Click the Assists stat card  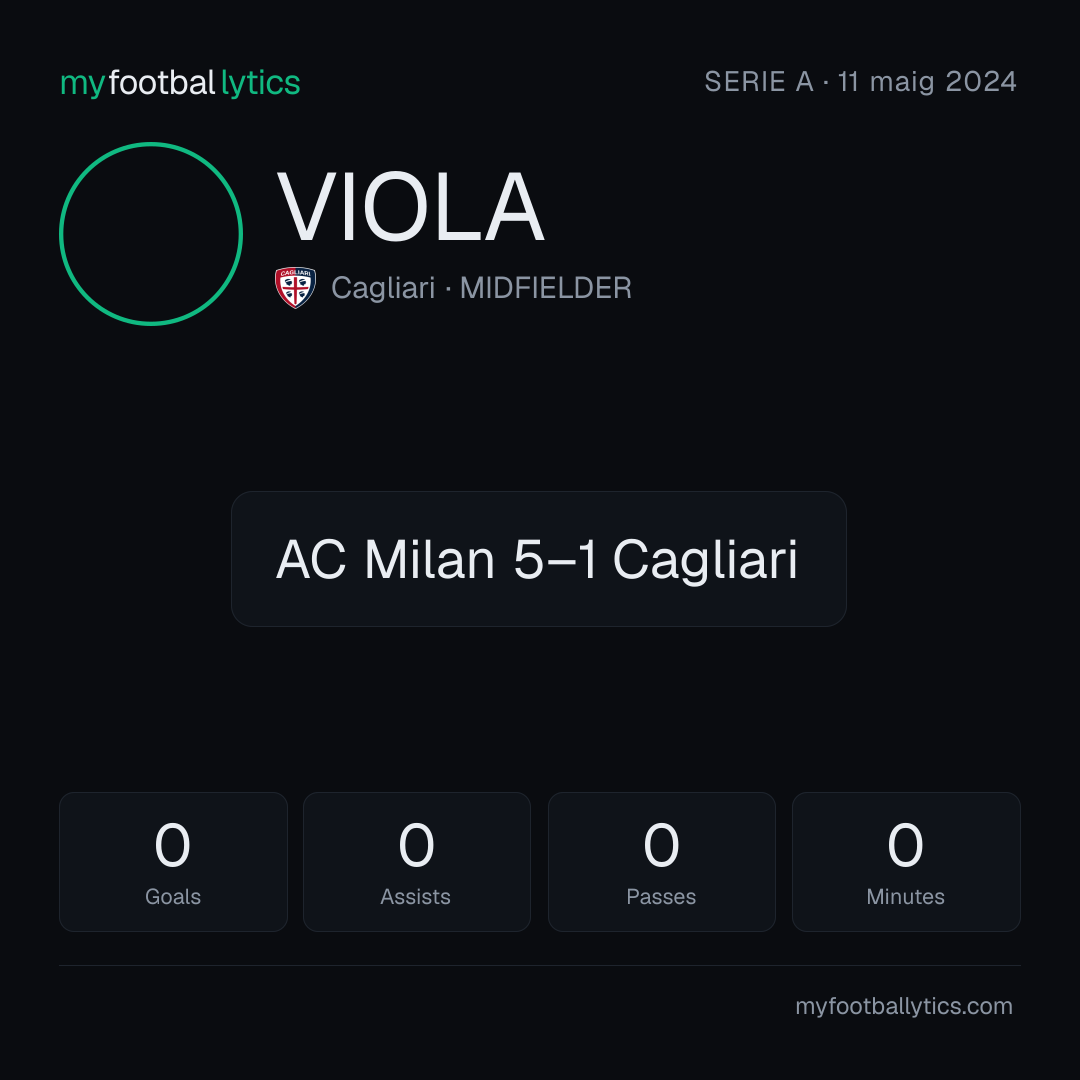pos(417,862)
